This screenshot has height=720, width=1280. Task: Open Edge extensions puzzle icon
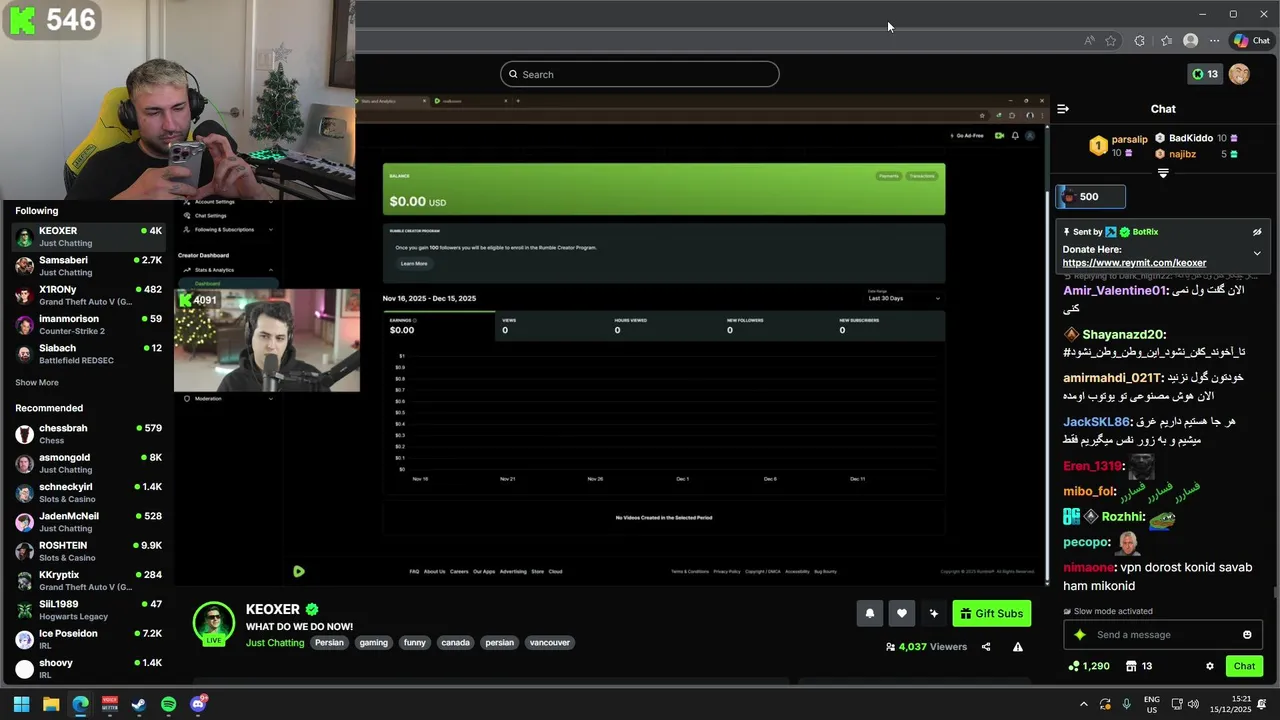click(x=1139, y=41)
